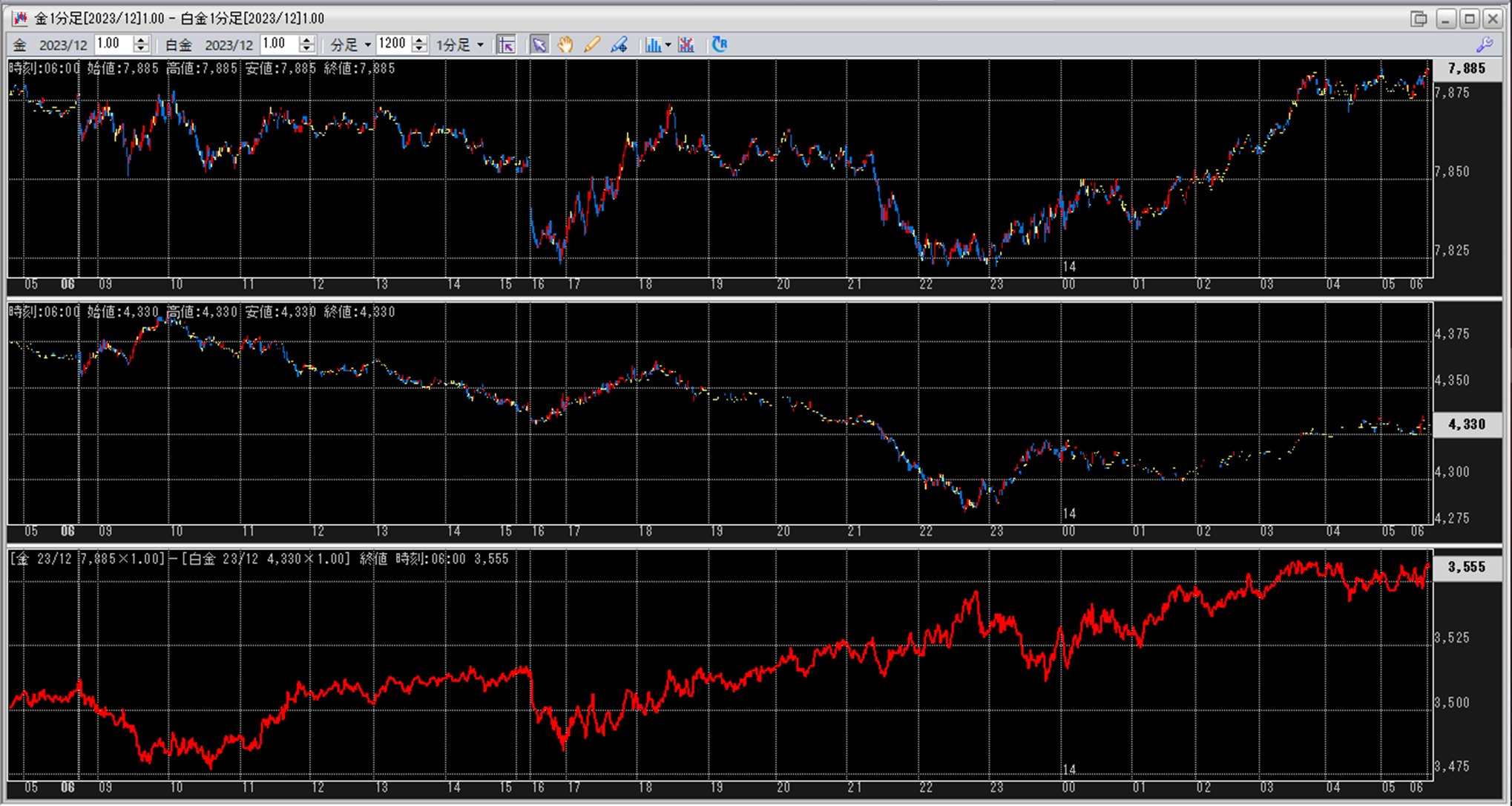Open the 1分足 timeframe dropdown
Viewport: 1512px width, 806px height.
click(x=459, y=45)
